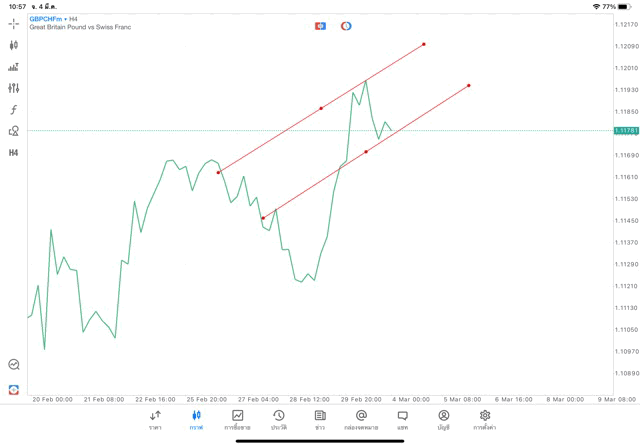Open the candlestick chart type icon

pyautogui.click(x=14, y=45)
